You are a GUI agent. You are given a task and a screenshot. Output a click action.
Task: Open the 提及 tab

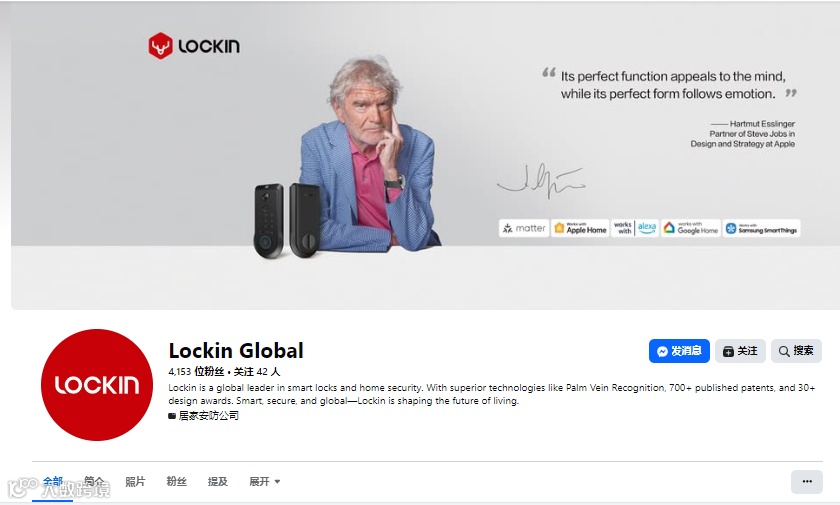pyautogui.click(x=218, y=481)
